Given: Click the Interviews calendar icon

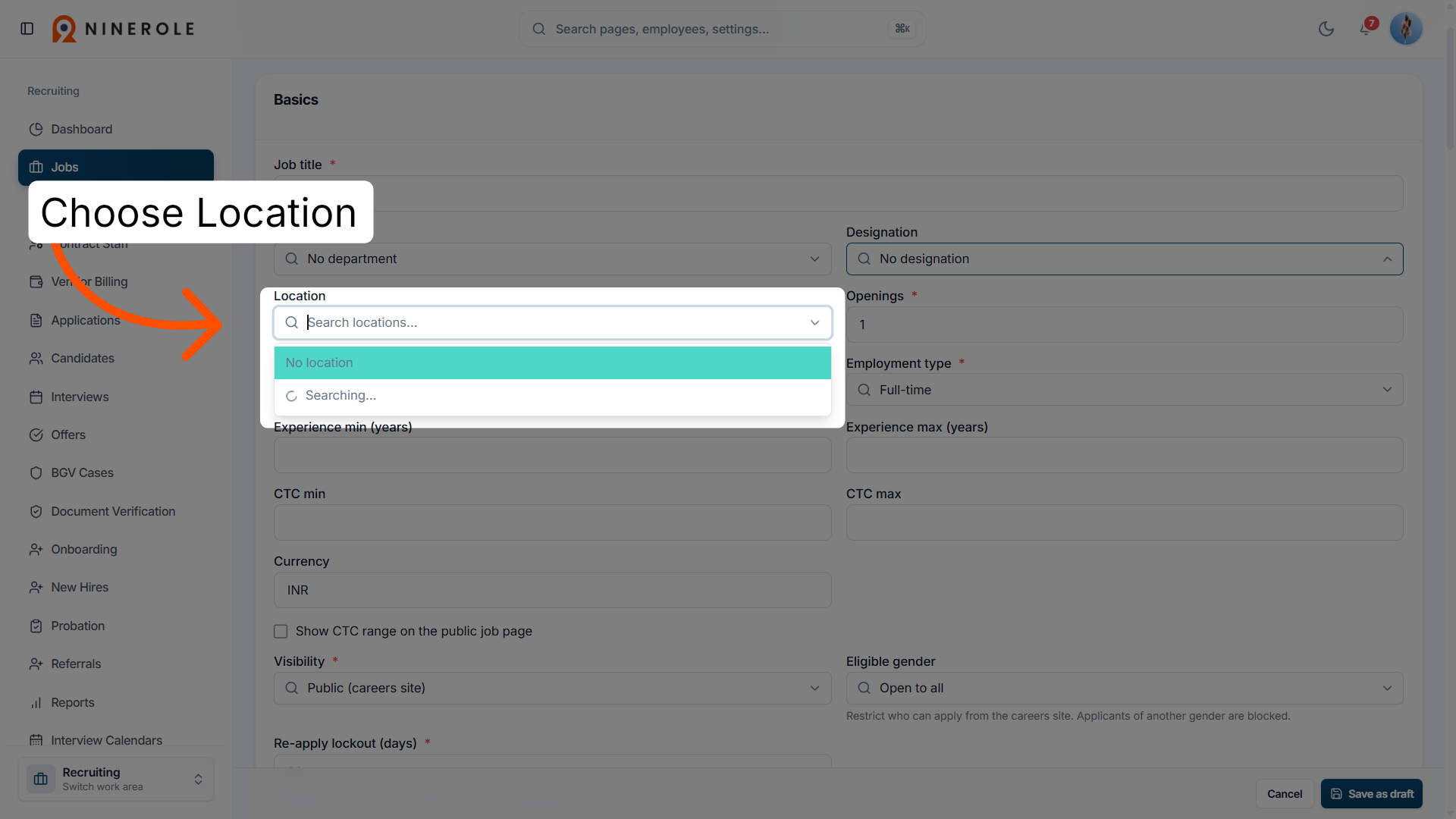Looking at the screenshot, I should [x=36, y=397].
